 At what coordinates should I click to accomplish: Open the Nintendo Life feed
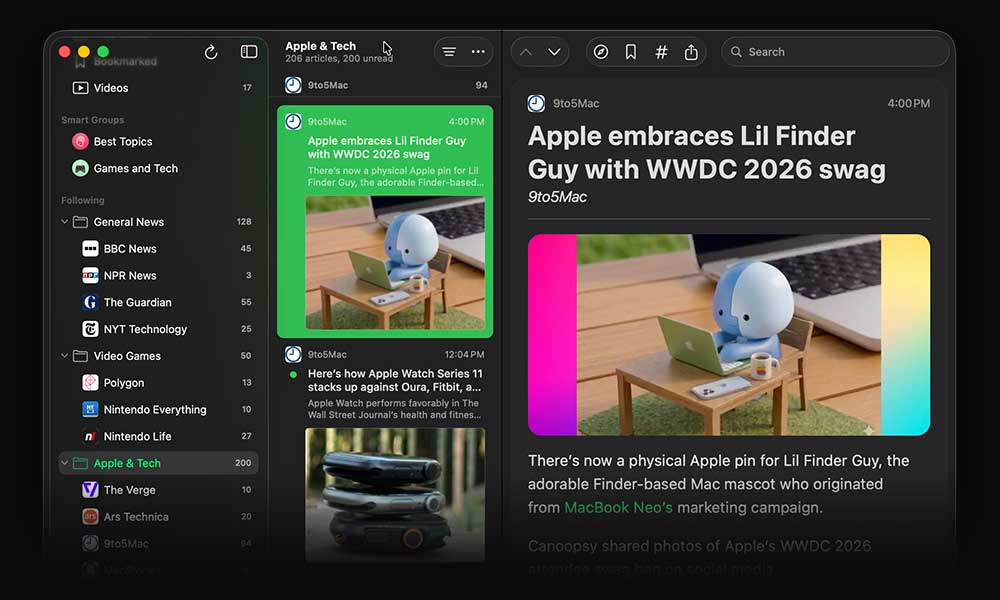(159, 436)
